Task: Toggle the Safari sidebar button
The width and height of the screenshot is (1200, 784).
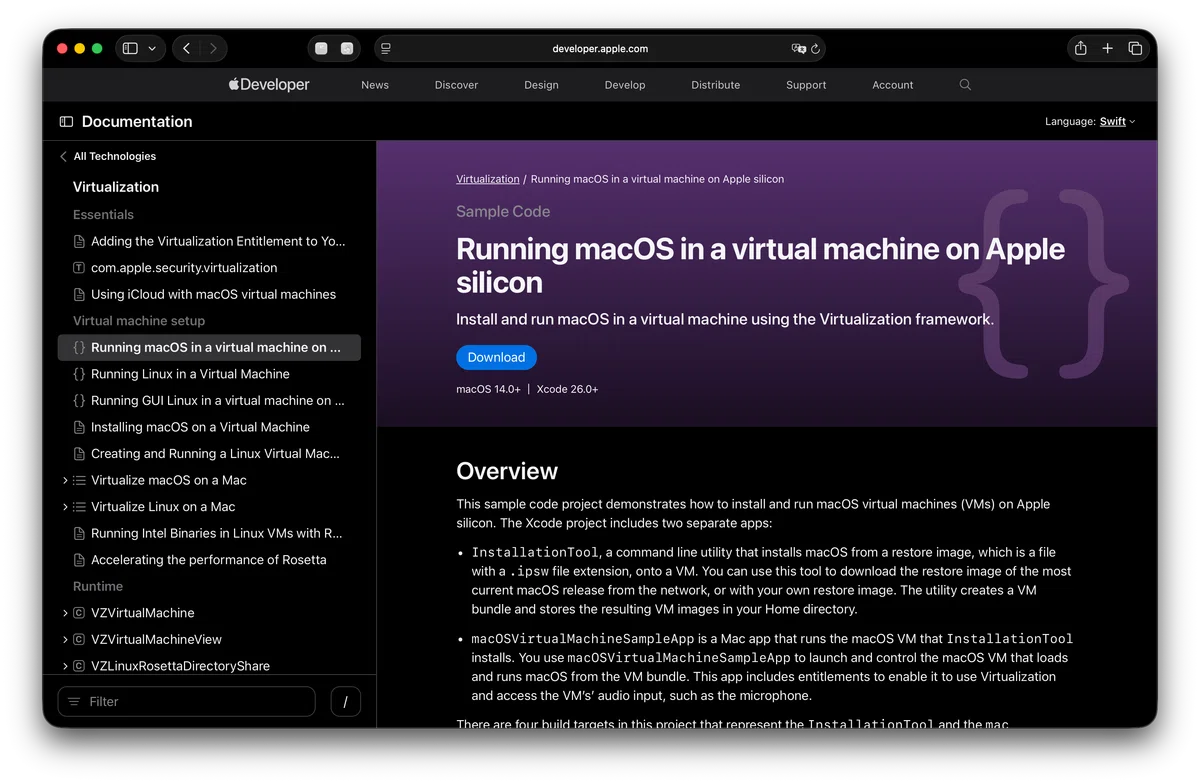Action: (x=130, y=48)
